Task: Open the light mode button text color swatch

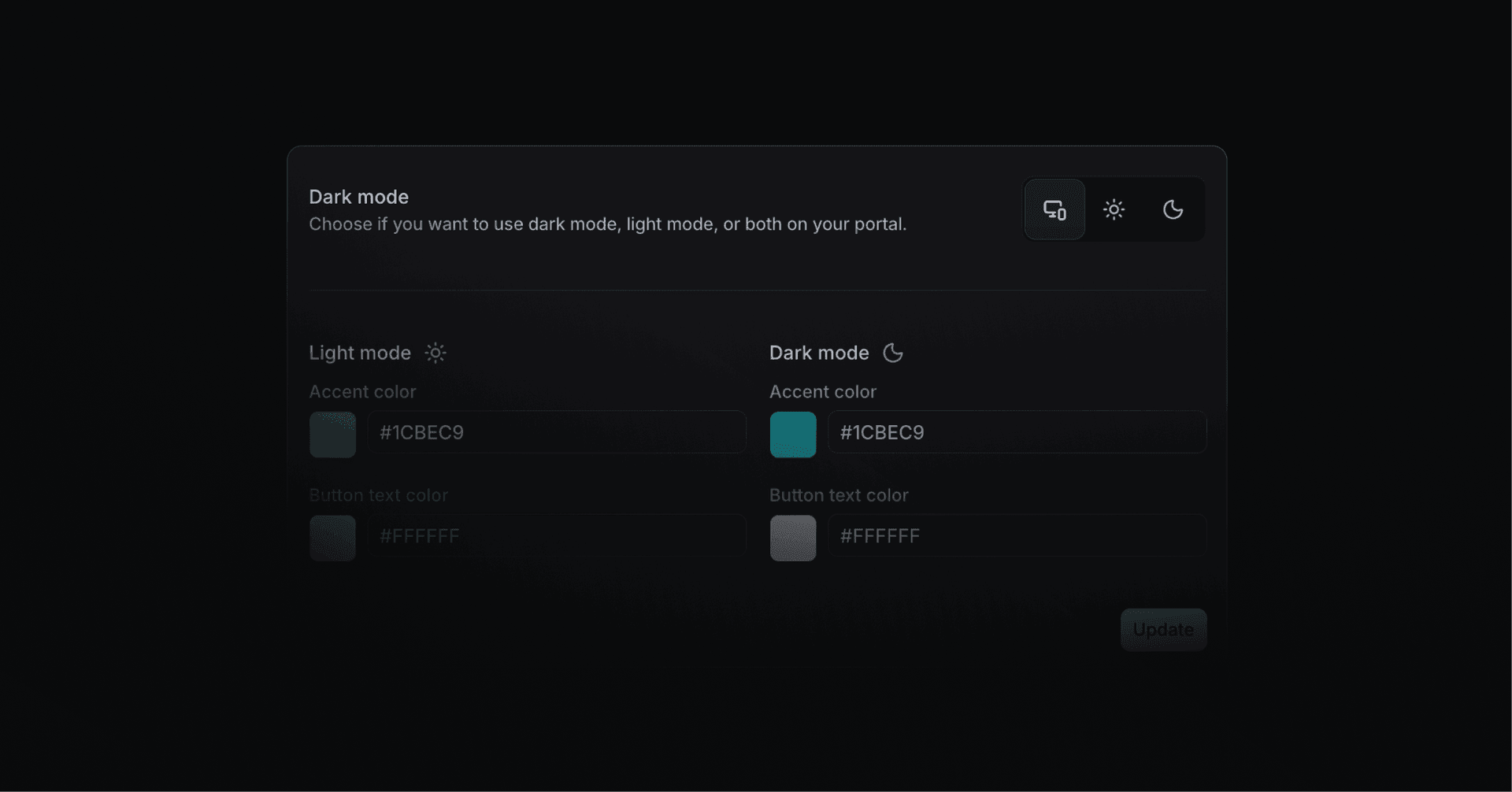Action: pyautogui.click(x=332, y=538)
